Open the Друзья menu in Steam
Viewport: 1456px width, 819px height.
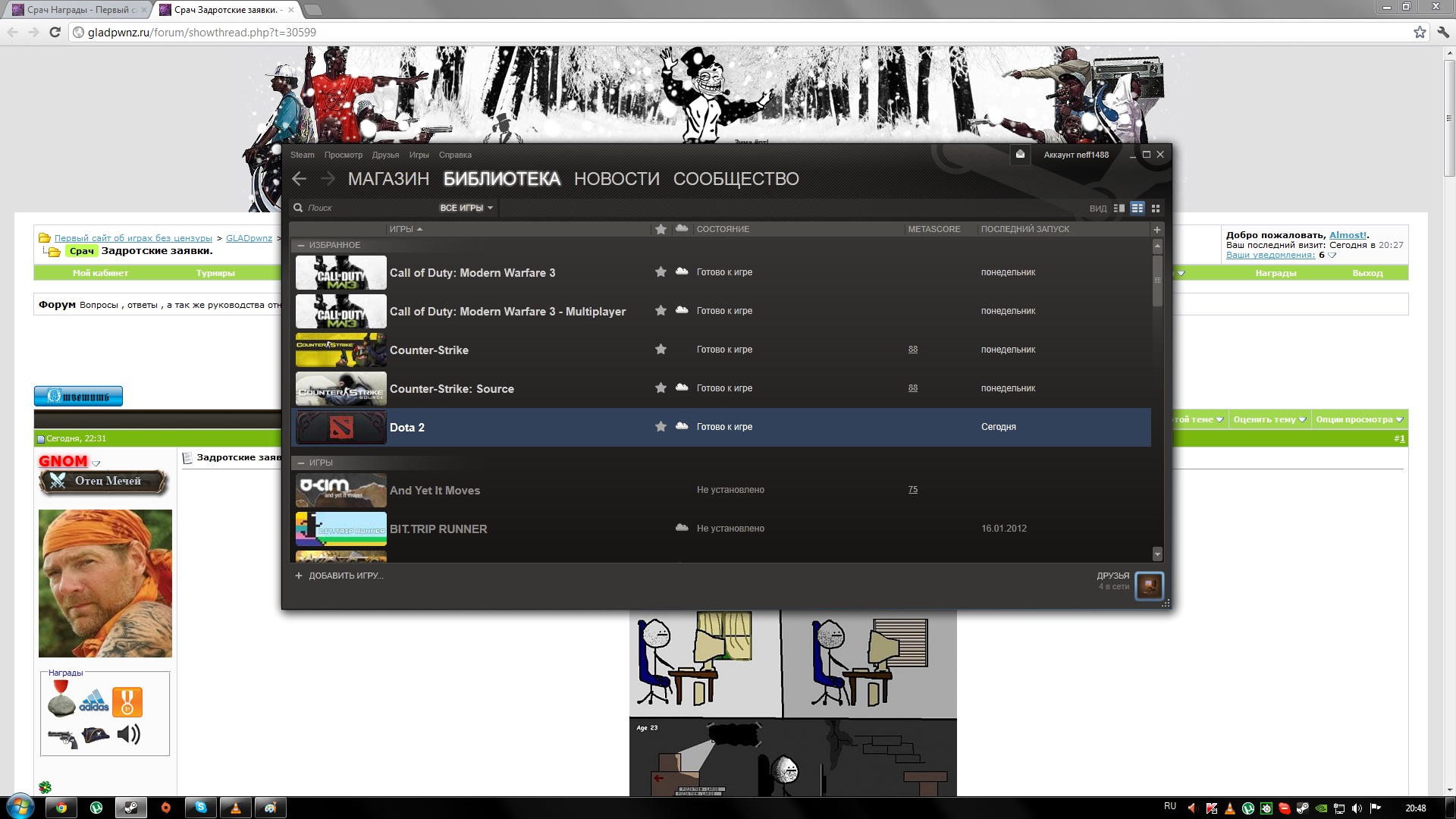(x=385, y=155)
